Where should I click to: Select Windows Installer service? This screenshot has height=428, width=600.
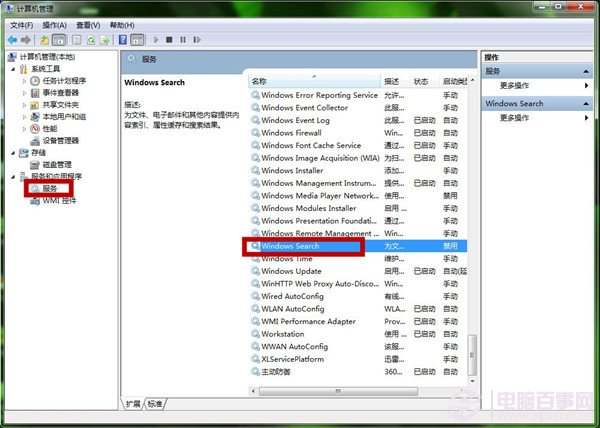[x=359, y=171]
